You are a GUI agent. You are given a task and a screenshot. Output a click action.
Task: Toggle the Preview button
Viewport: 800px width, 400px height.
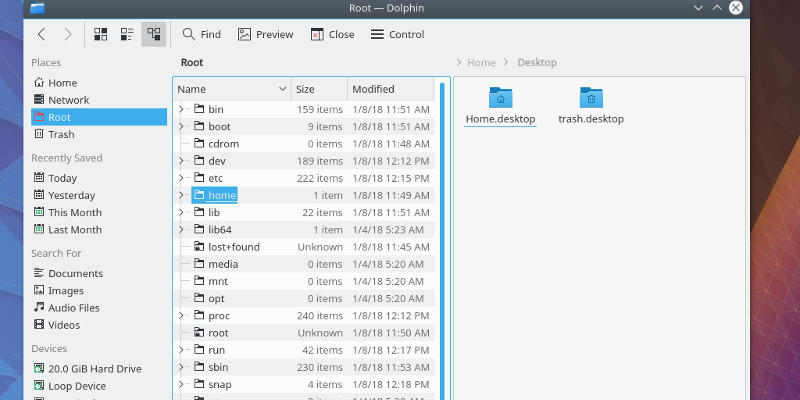tap(265, 34)
